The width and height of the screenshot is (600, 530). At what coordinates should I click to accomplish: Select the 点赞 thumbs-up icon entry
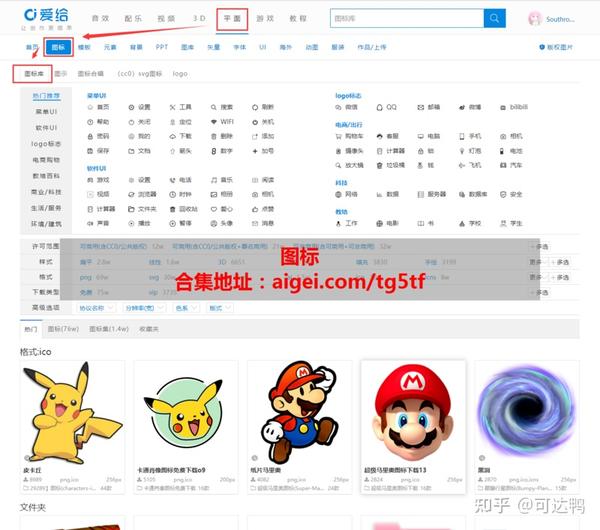(x=263, y=209)
